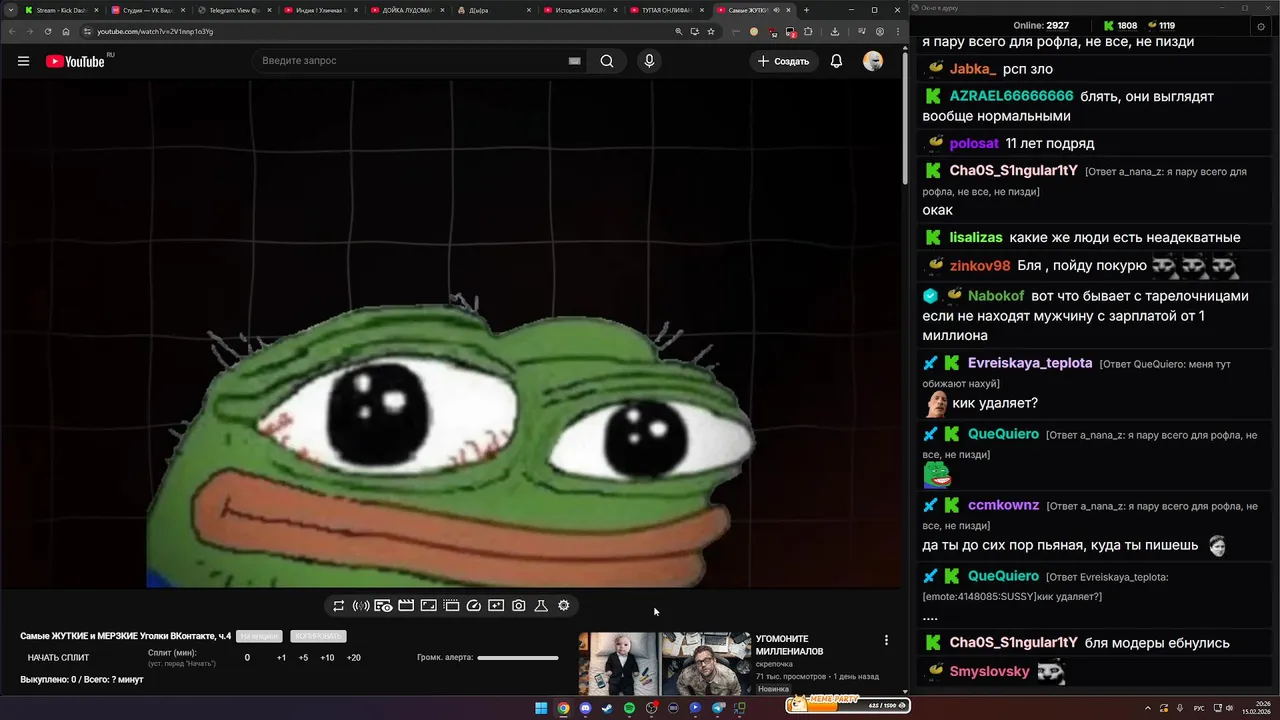This screenshot has width=1280, height=720.
Task: Open the Windows Start button
Action: [541, 708]
